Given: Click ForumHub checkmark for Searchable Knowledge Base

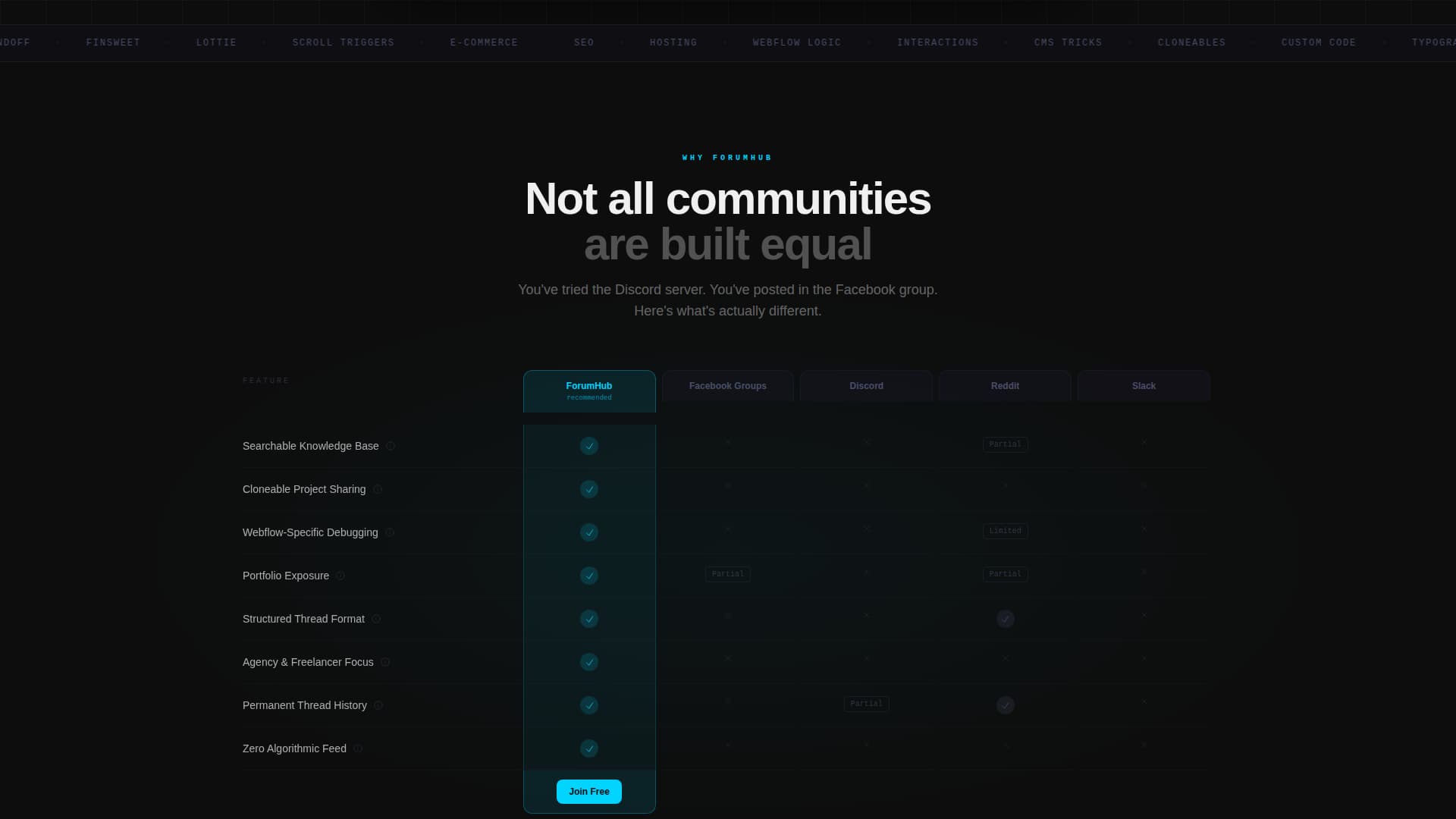Looking at the screenshot, I should [x=589, y=446].
